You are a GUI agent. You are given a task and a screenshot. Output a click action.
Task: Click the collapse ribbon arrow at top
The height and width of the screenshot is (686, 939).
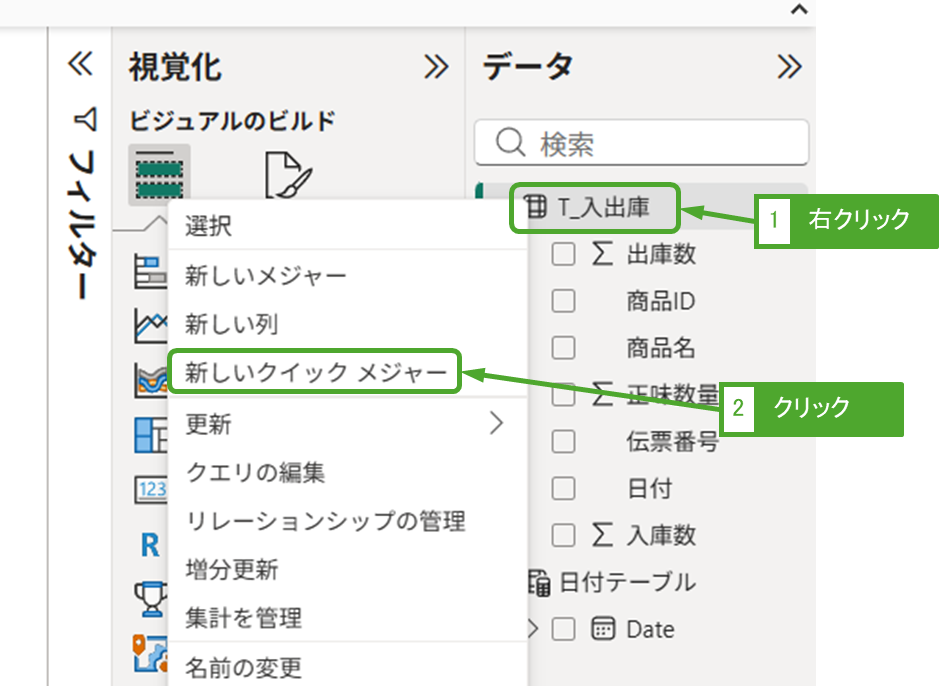[798, 9]
